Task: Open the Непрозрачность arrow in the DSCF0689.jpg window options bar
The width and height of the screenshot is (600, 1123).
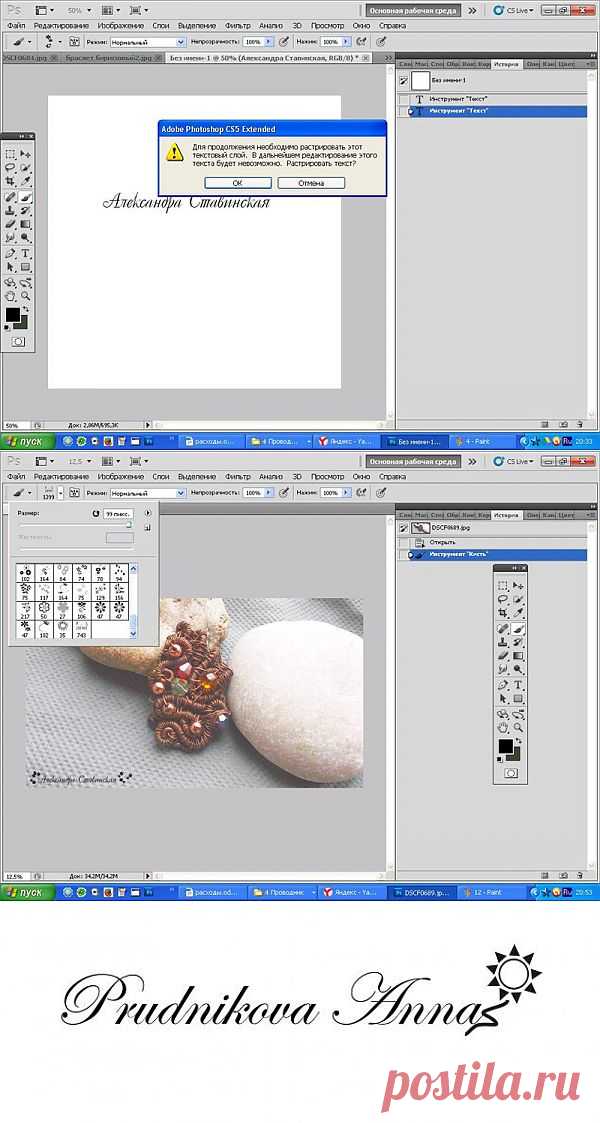Action: click(x=268, y=493)
